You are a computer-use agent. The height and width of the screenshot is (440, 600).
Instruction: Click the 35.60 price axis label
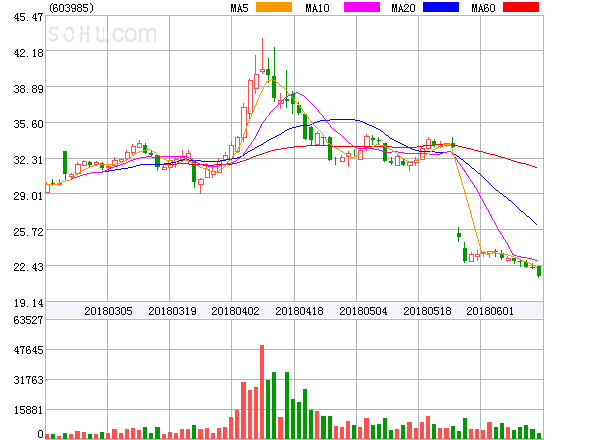(28, 124)
